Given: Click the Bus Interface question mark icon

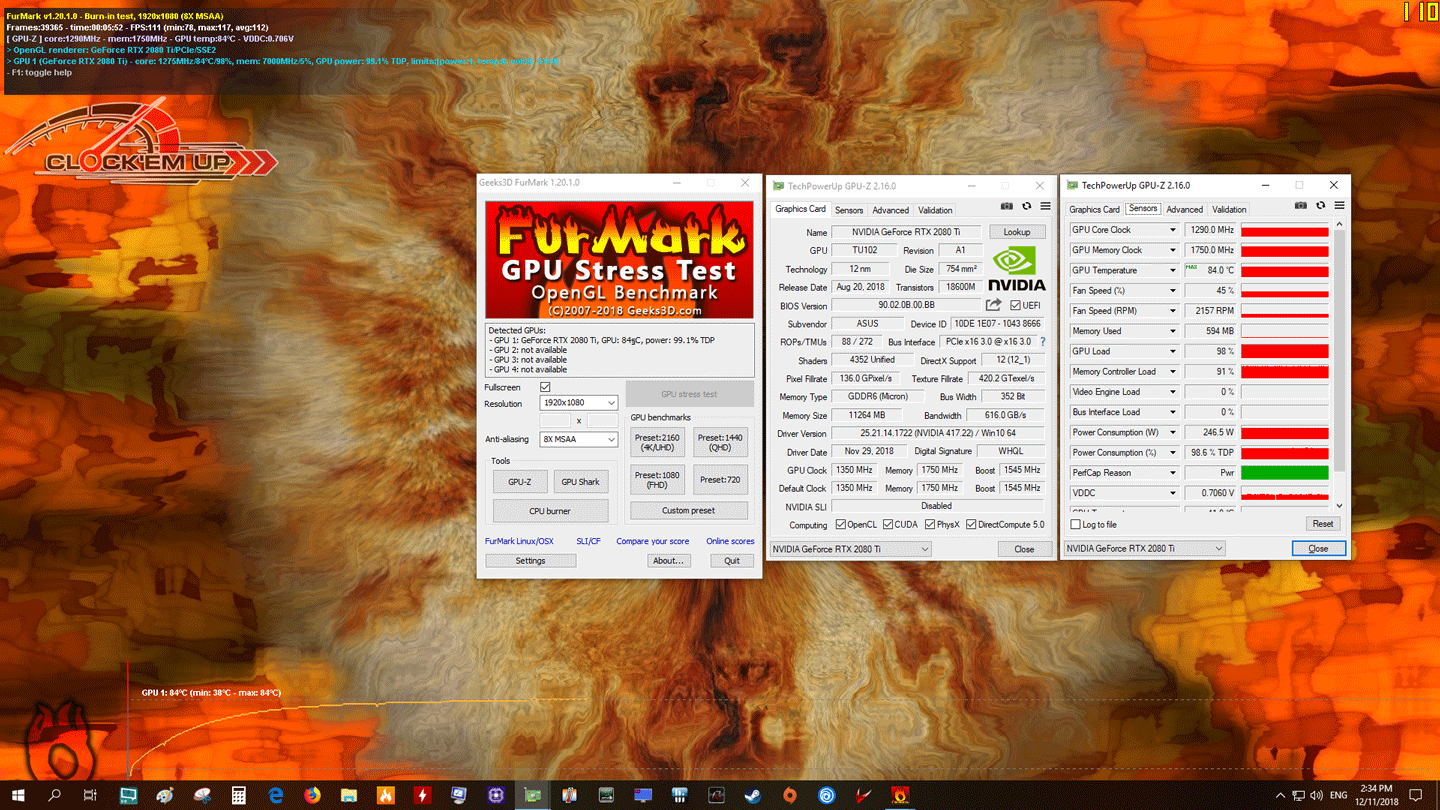Looking at the screenshot, I should tap(1043, 342).
